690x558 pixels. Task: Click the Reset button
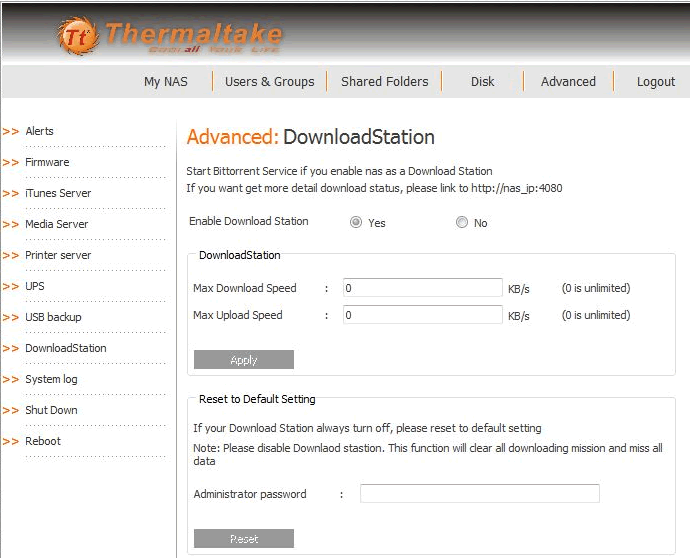click(x=244, y=538)
